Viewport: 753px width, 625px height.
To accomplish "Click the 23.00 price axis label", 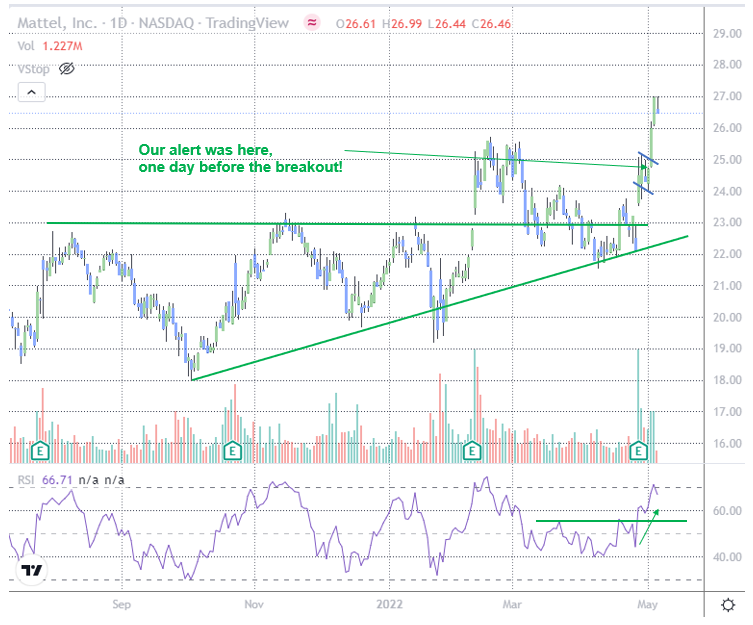I will (x=727, y=223).
